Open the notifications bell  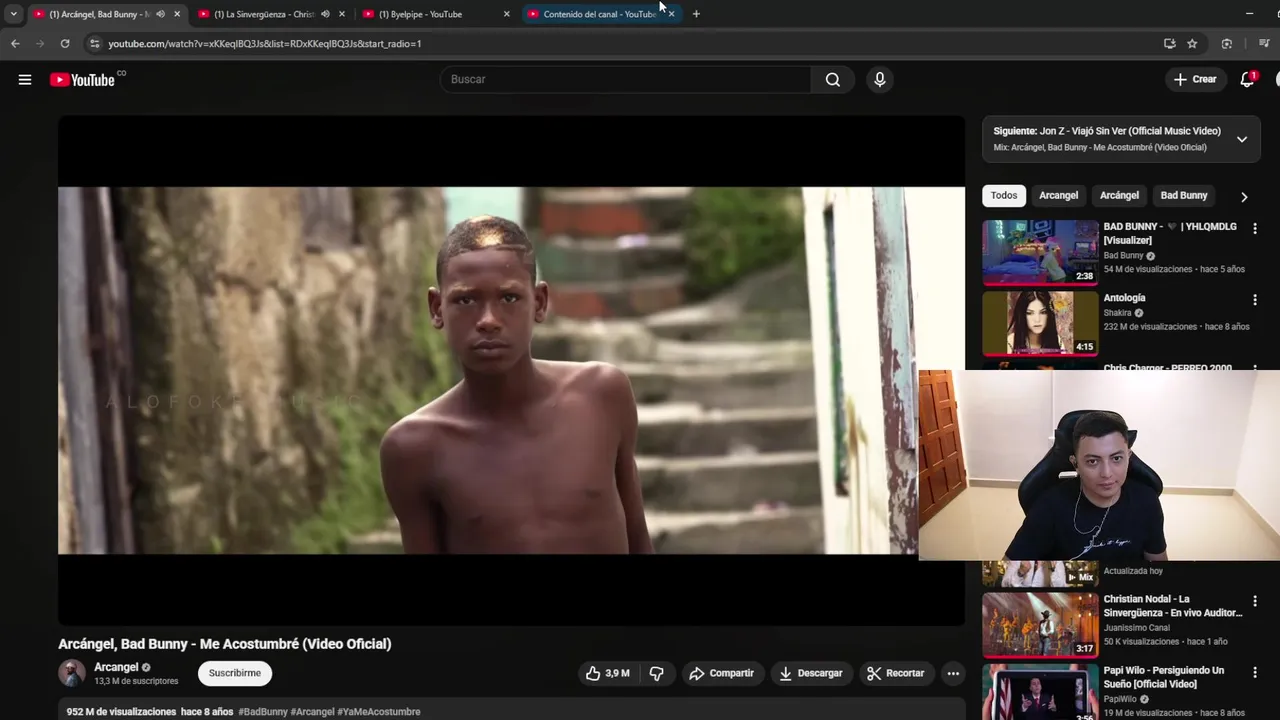[1247, 80]
